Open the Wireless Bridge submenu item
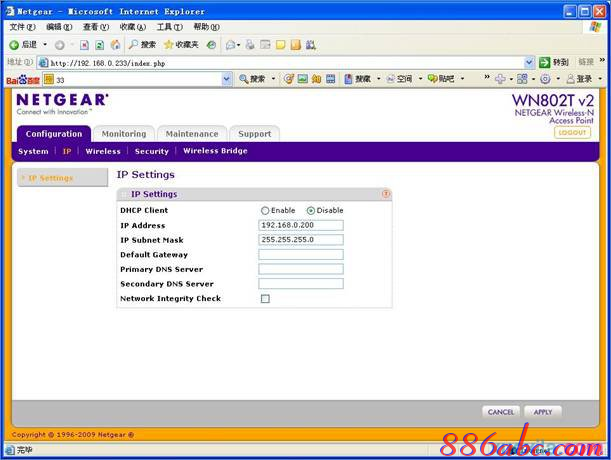The height and width of the screenshot is (460, 611). 215,152
